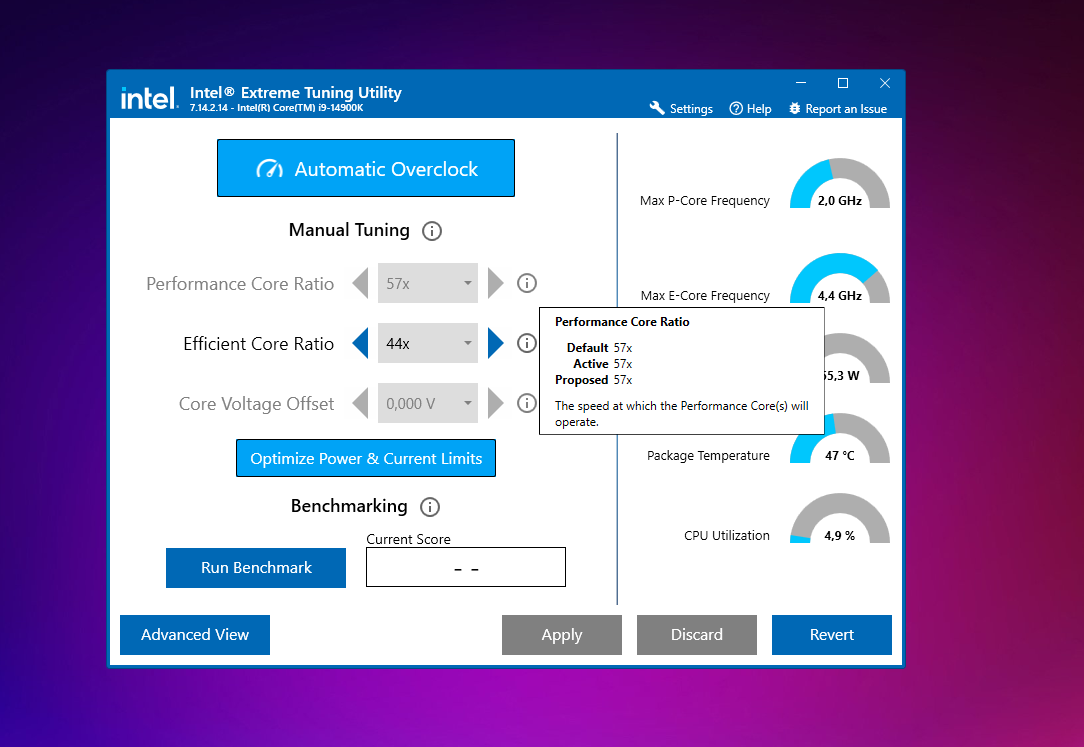Increase Efficient Core Ratio with right arrow

(x=496, y=343)
